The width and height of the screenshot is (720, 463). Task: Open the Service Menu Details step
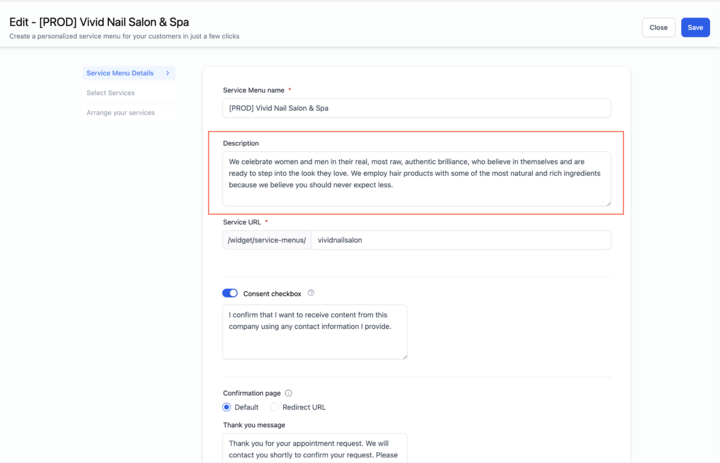(x=129, y=73)
